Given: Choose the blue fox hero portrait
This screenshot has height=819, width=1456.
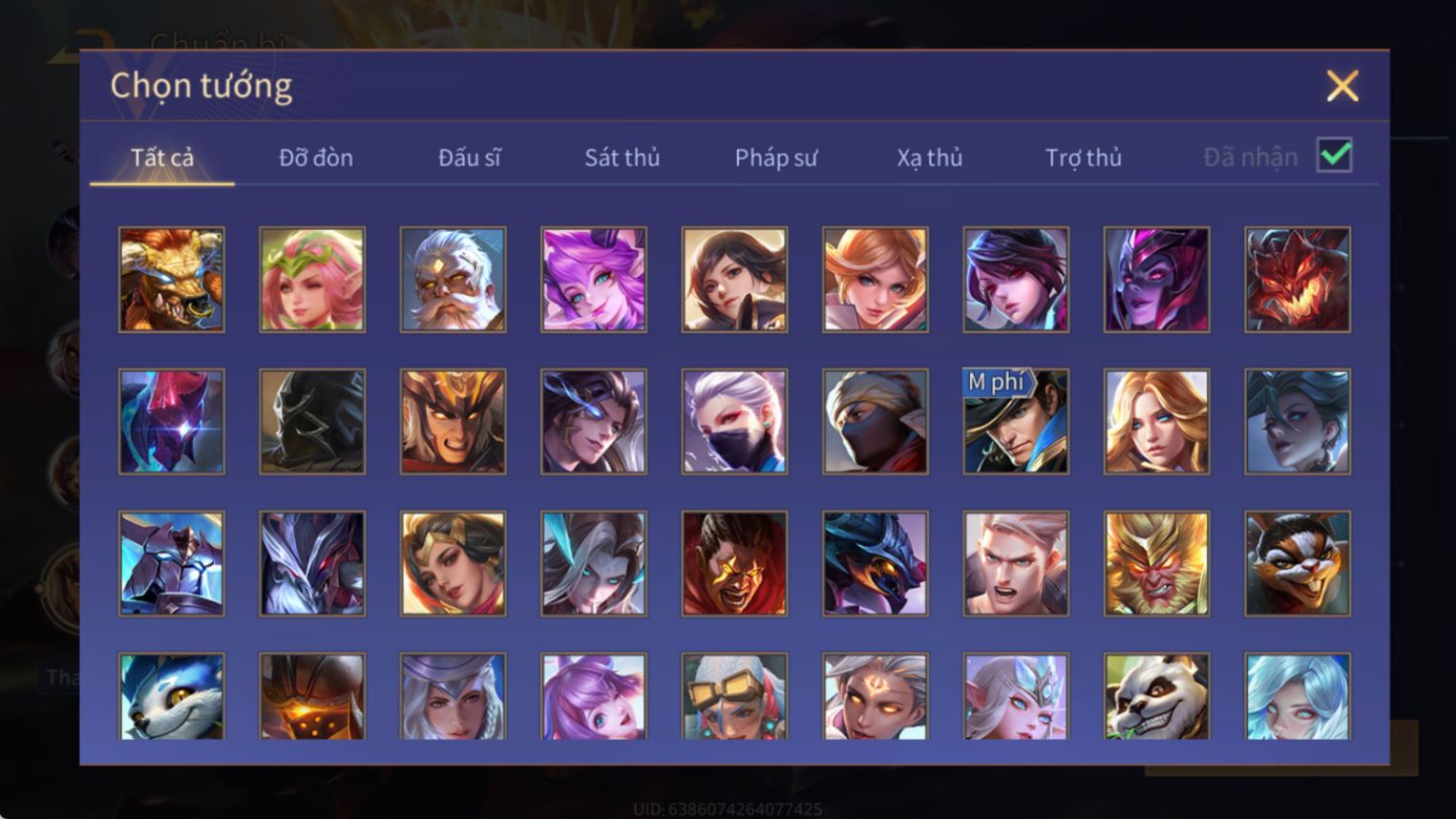Looking at the screenshot, I should (x=172, y=696).
